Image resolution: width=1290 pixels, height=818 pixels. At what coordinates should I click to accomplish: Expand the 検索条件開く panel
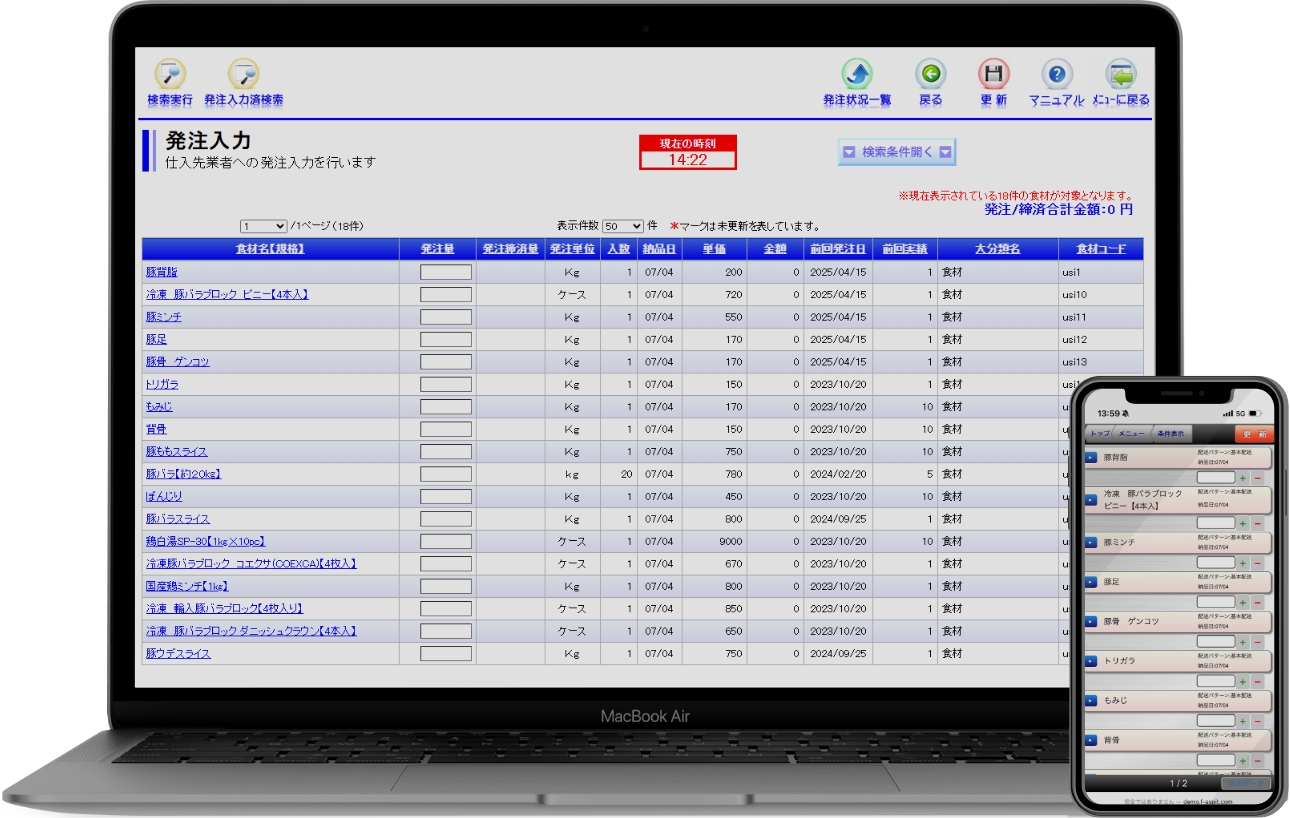coord(897,152)
